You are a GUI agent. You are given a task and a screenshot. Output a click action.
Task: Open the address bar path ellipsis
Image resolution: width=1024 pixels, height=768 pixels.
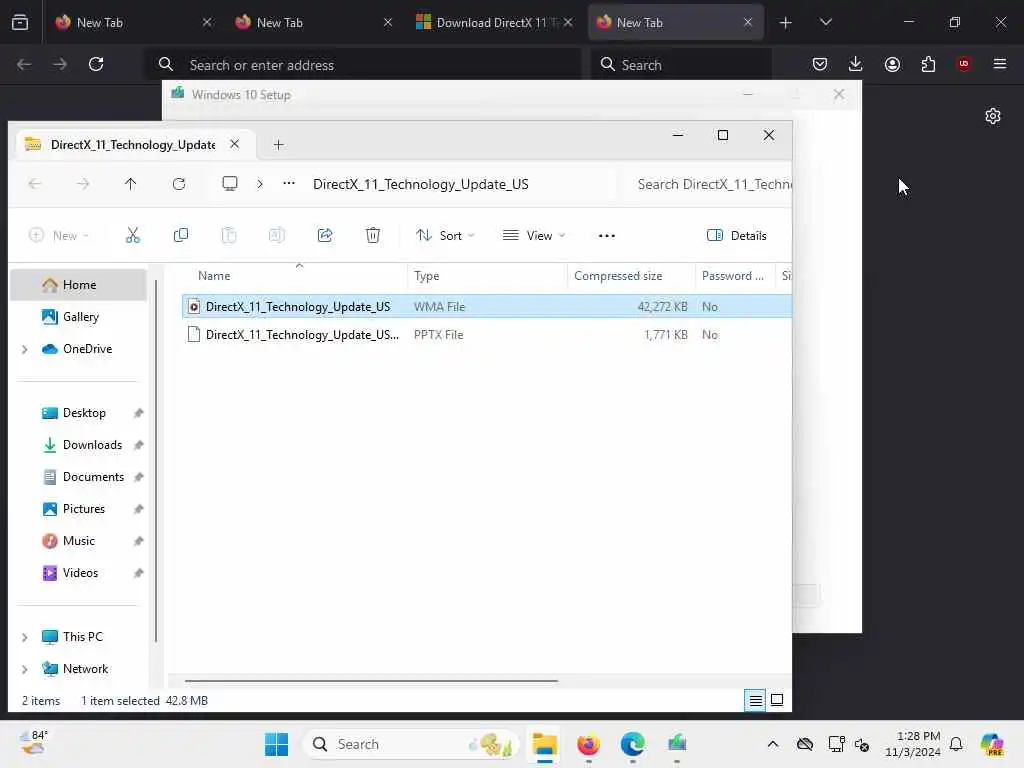tap(289, 184)
